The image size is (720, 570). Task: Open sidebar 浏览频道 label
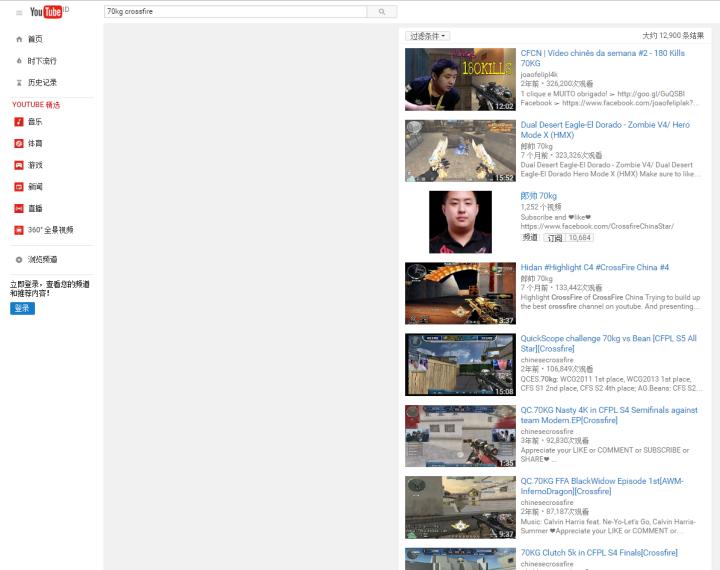pyautogui.click(x=42, y=260)
